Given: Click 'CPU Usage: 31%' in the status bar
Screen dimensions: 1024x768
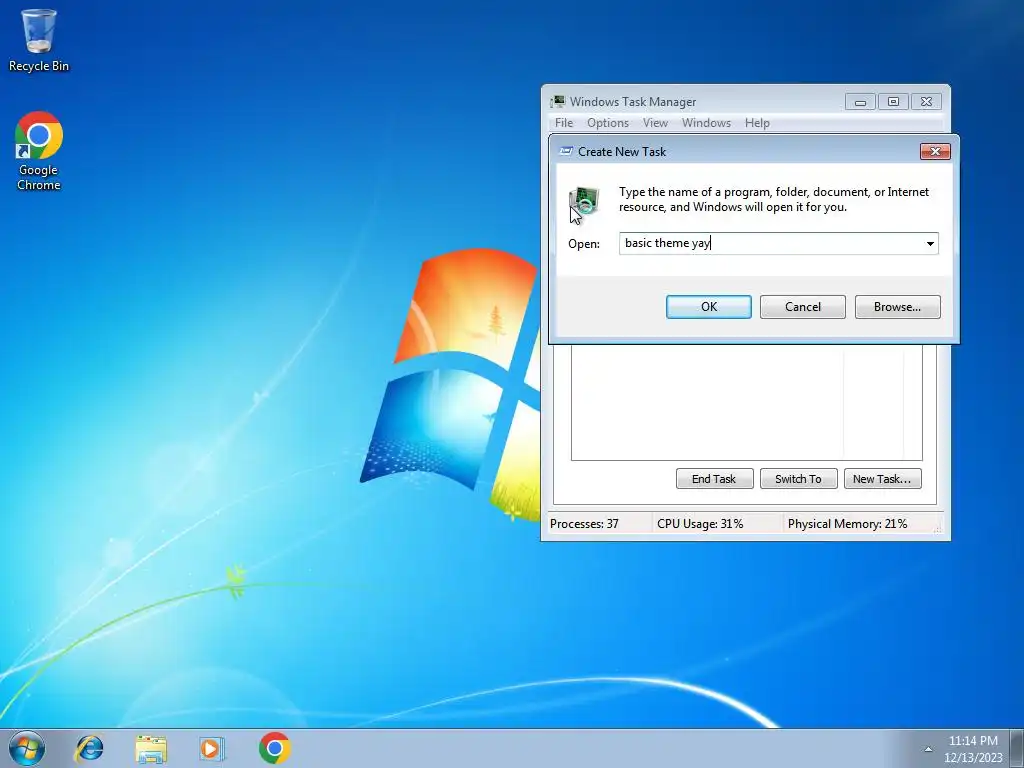Looking at the screenshot, I should [x=700, y=524].
